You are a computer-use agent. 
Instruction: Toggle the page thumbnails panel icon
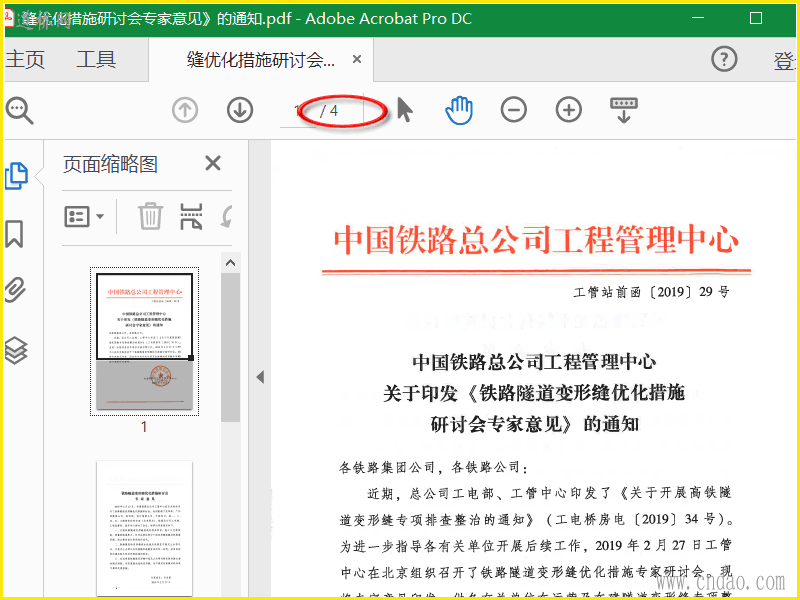click(x=16, y=177)
